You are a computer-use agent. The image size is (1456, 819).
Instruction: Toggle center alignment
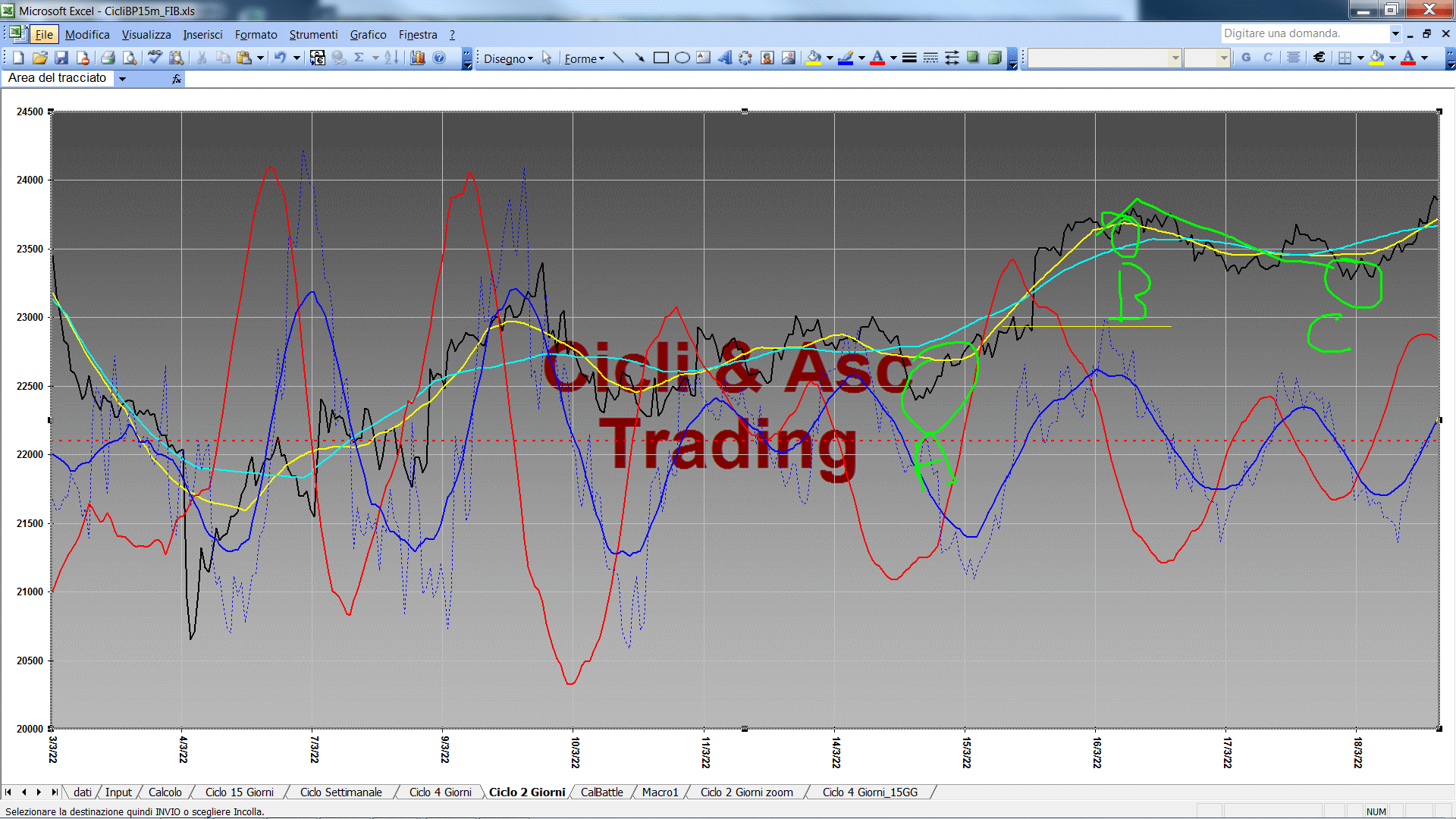point(1294,58)
